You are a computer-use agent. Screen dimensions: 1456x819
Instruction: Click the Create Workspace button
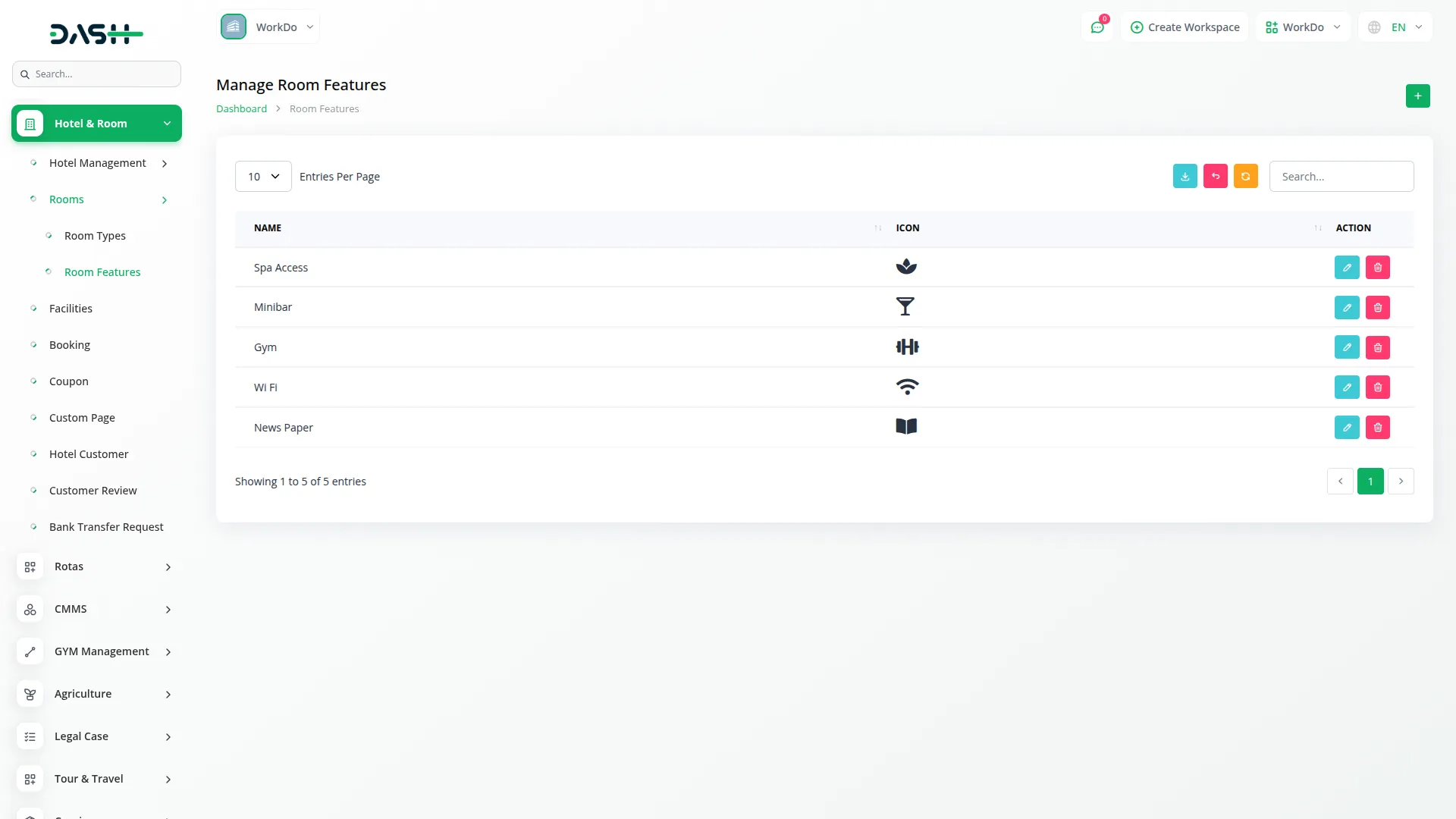(1185, 27)
